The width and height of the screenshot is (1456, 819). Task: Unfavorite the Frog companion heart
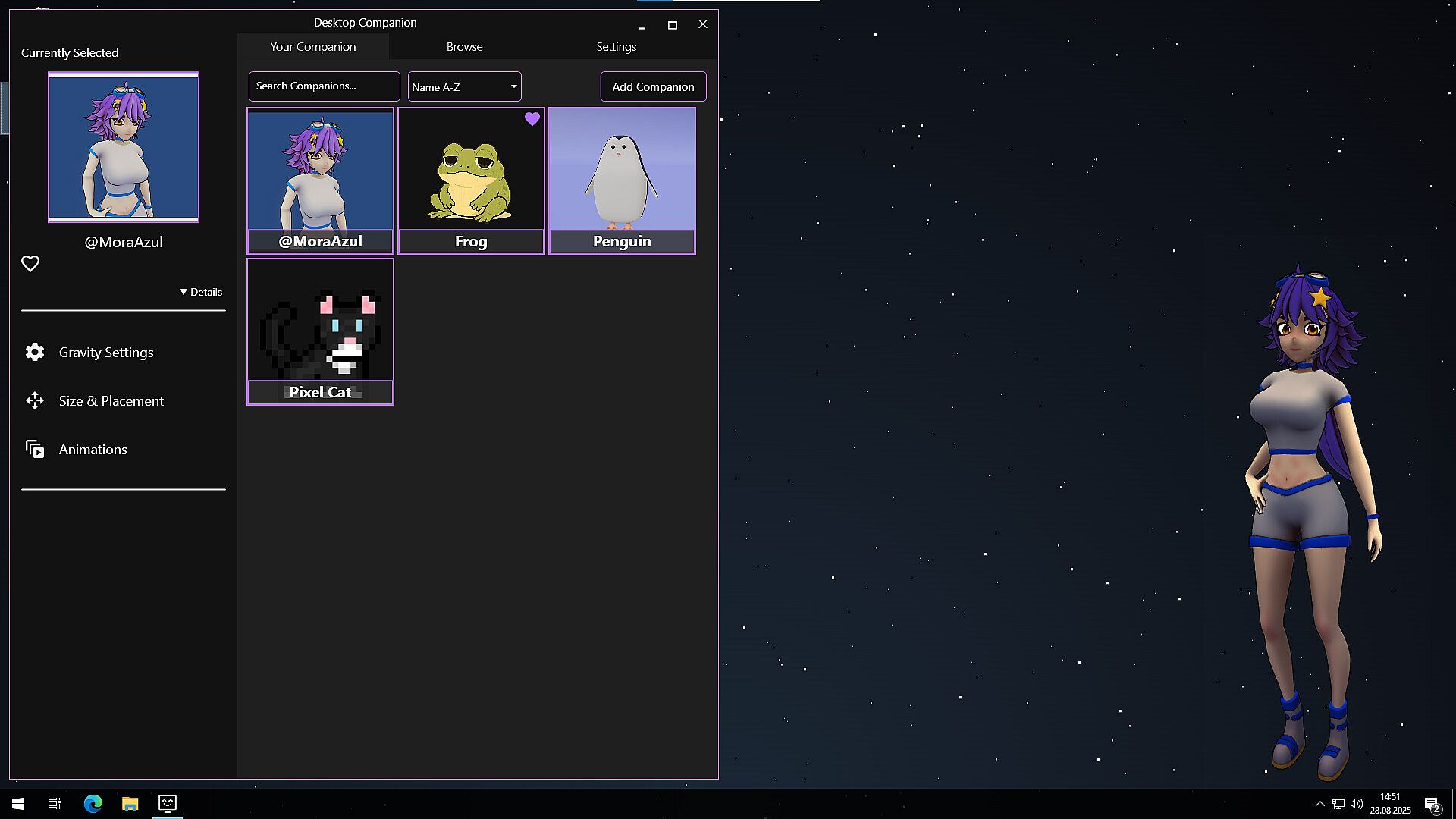532,119
